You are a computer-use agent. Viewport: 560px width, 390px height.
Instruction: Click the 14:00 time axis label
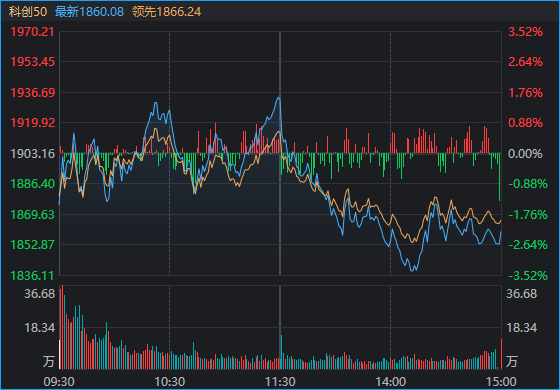390,382
